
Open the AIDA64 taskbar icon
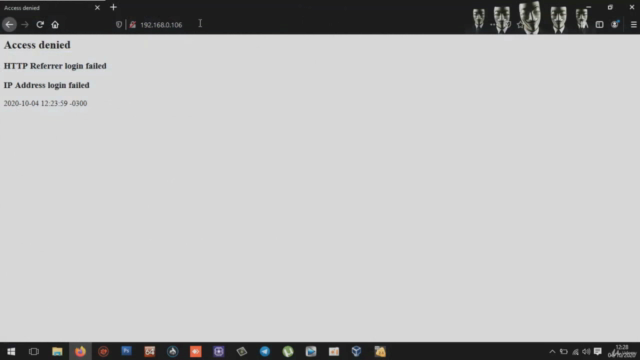(x=150, y=351)
